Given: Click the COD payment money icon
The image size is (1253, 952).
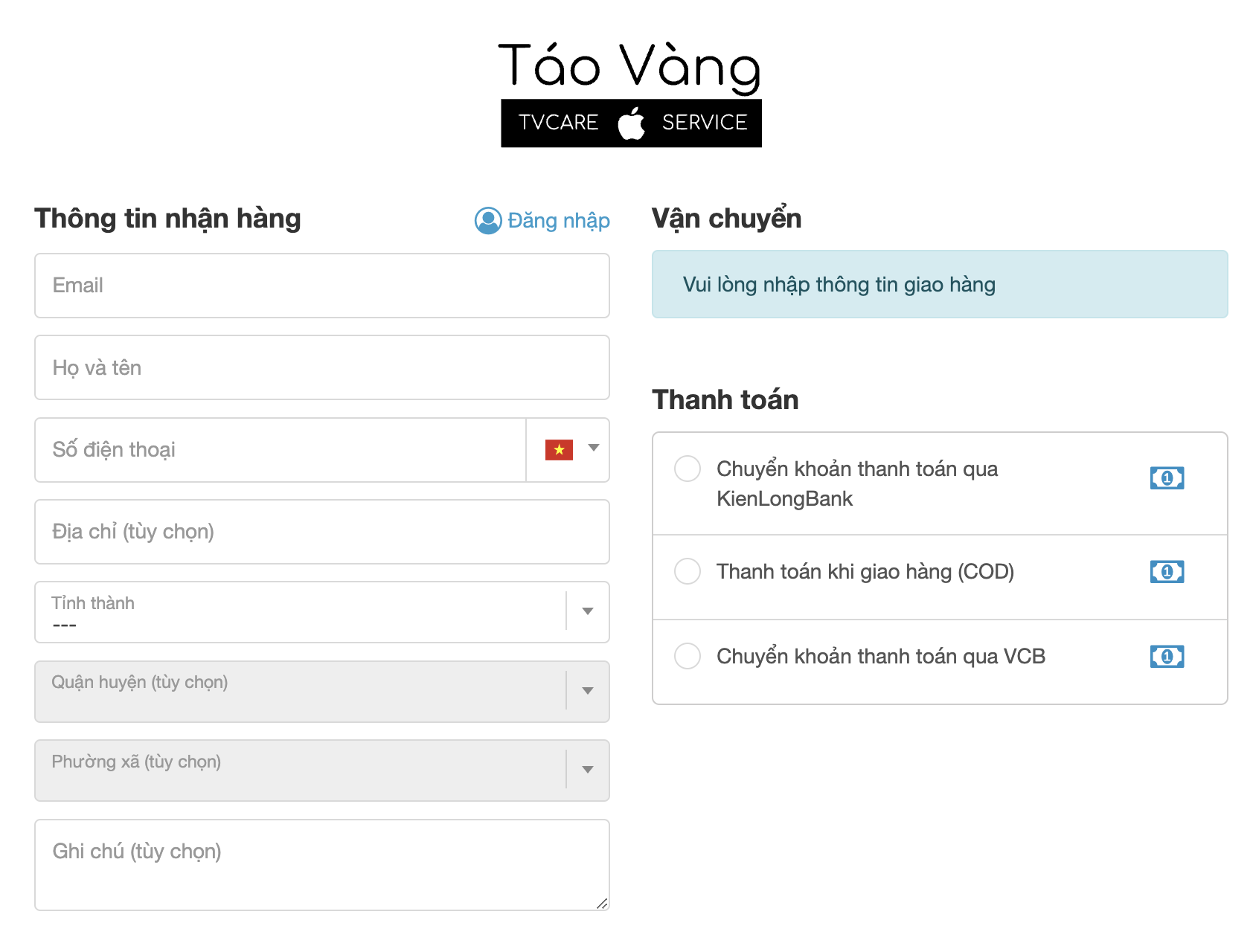Looking at the screenshot, I should (x=1167, y=572).
